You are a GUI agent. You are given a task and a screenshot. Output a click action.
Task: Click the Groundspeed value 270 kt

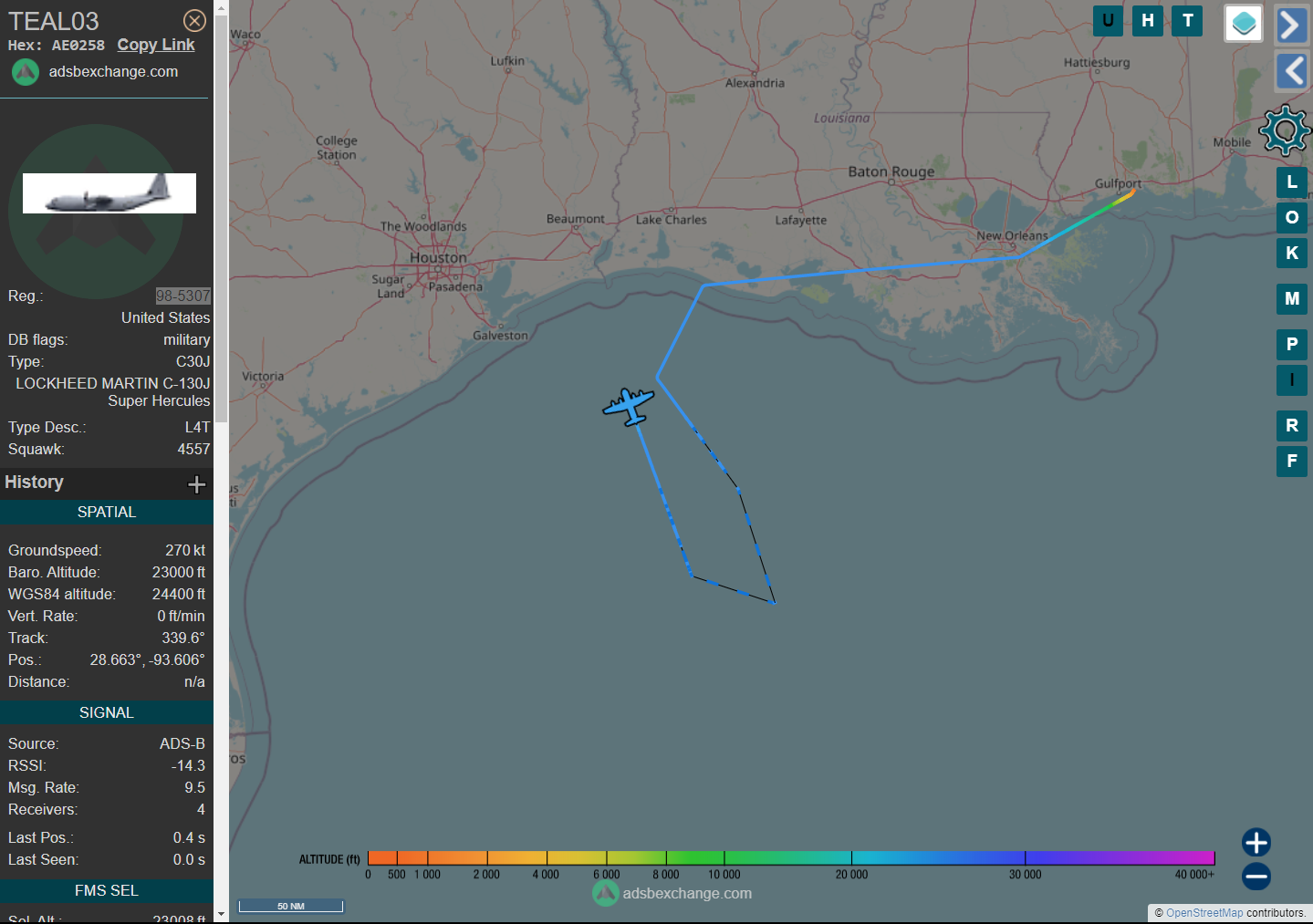coord(185,551)
